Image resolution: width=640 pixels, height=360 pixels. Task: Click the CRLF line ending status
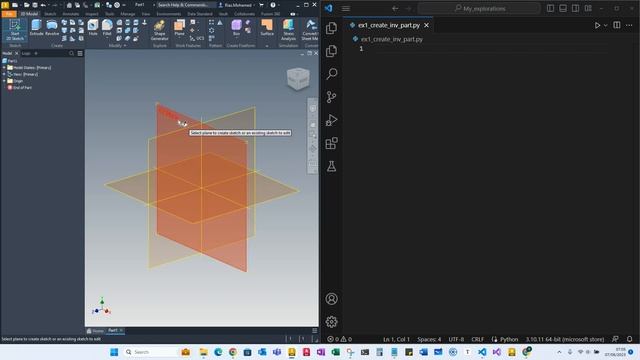click(478, 339)
